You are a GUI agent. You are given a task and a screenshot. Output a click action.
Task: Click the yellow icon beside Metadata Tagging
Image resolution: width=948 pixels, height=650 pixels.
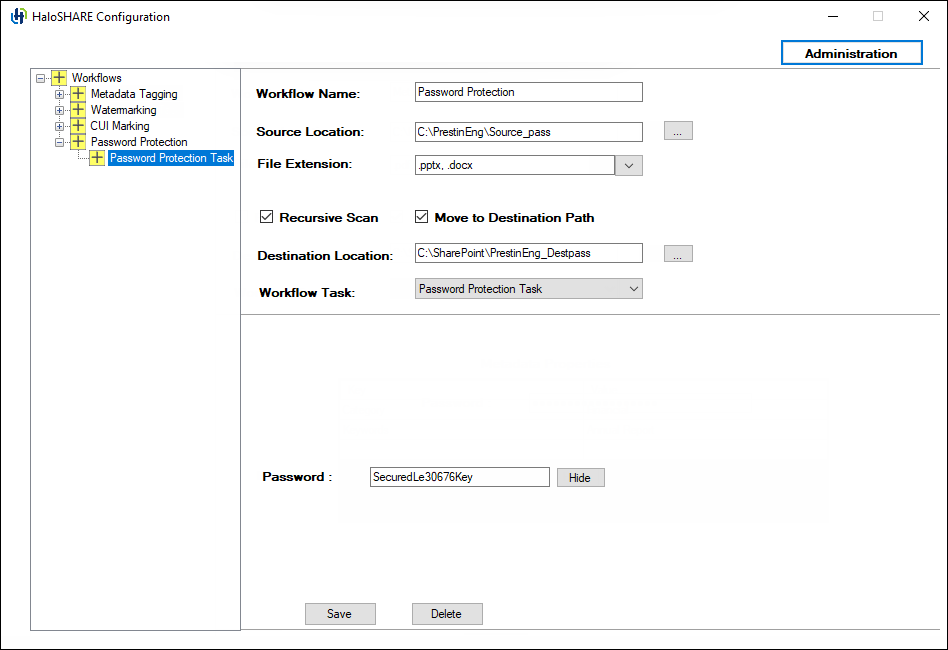click(77, 93)
